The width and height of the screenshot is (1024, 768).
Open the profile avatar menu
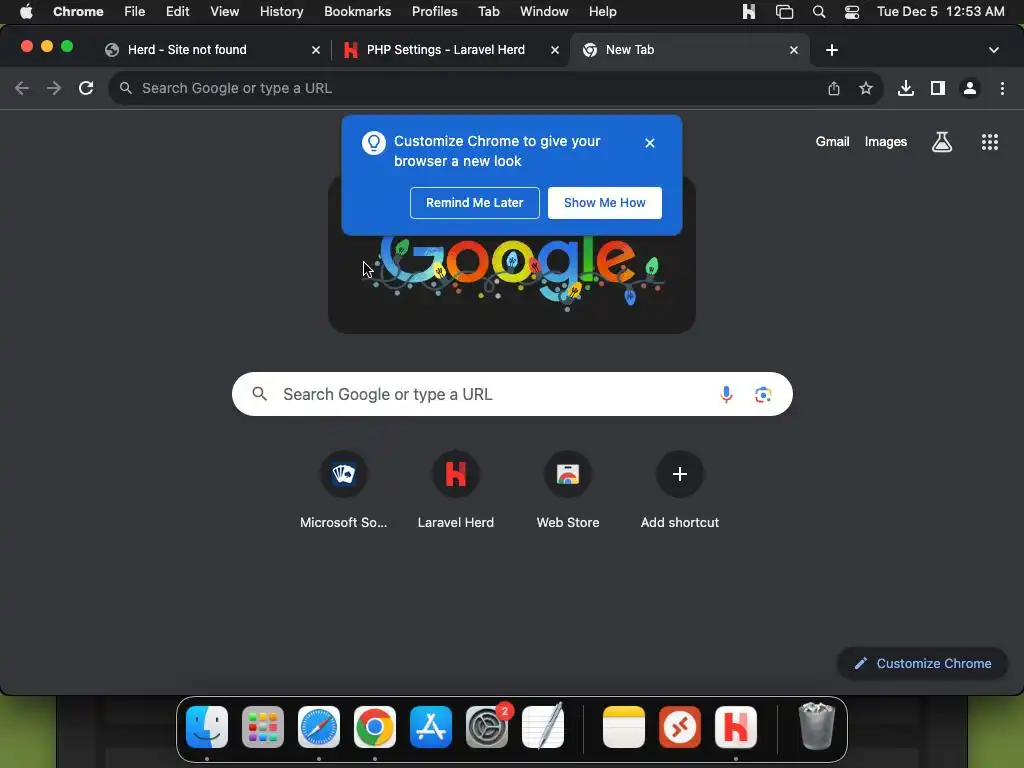970,88
